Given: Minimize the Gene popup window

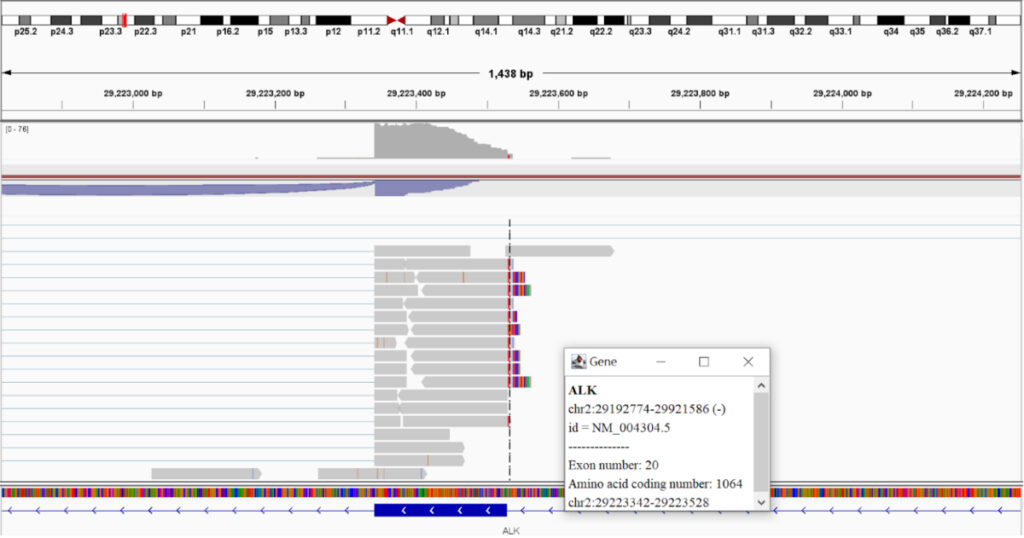Looking at the screenshot, I should point(660,362).
